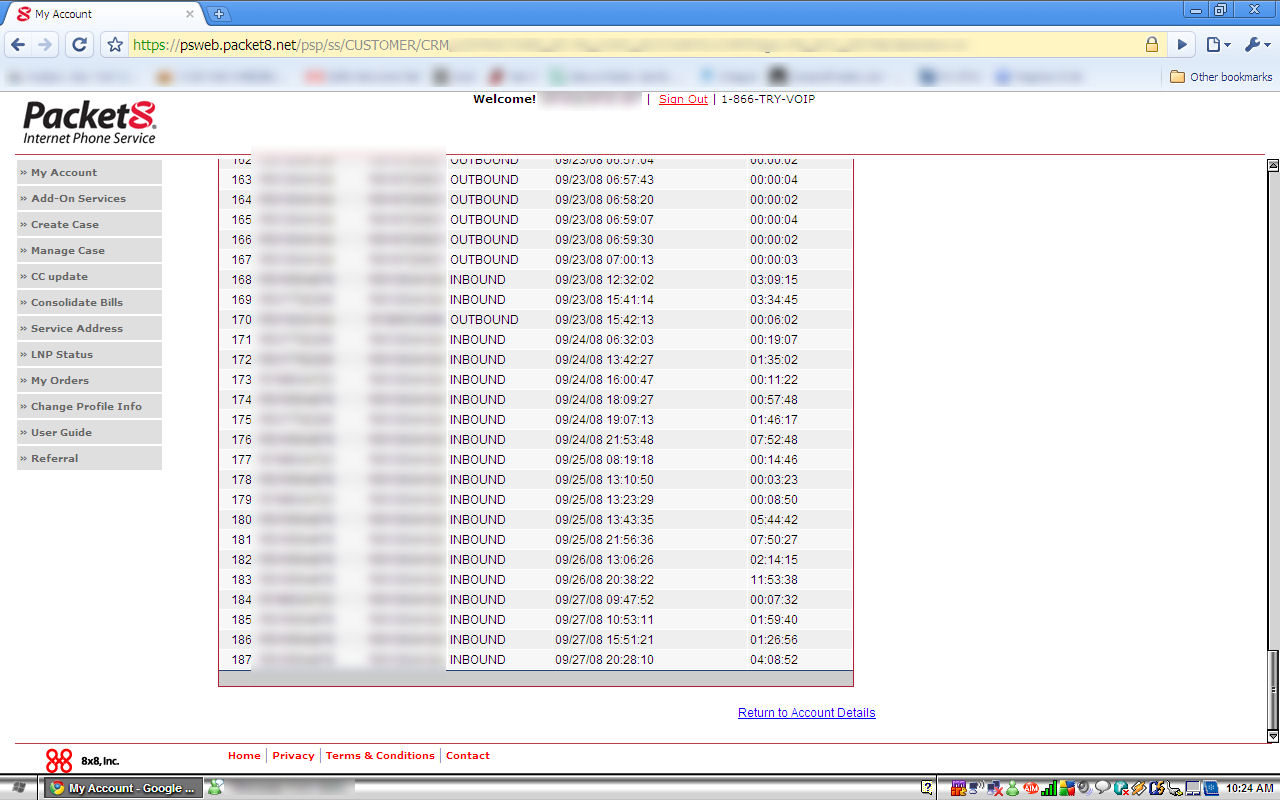The width and height of the screenshot is (1280, 800).
Task: Click the Windows Start button
Action: [19, 788]
